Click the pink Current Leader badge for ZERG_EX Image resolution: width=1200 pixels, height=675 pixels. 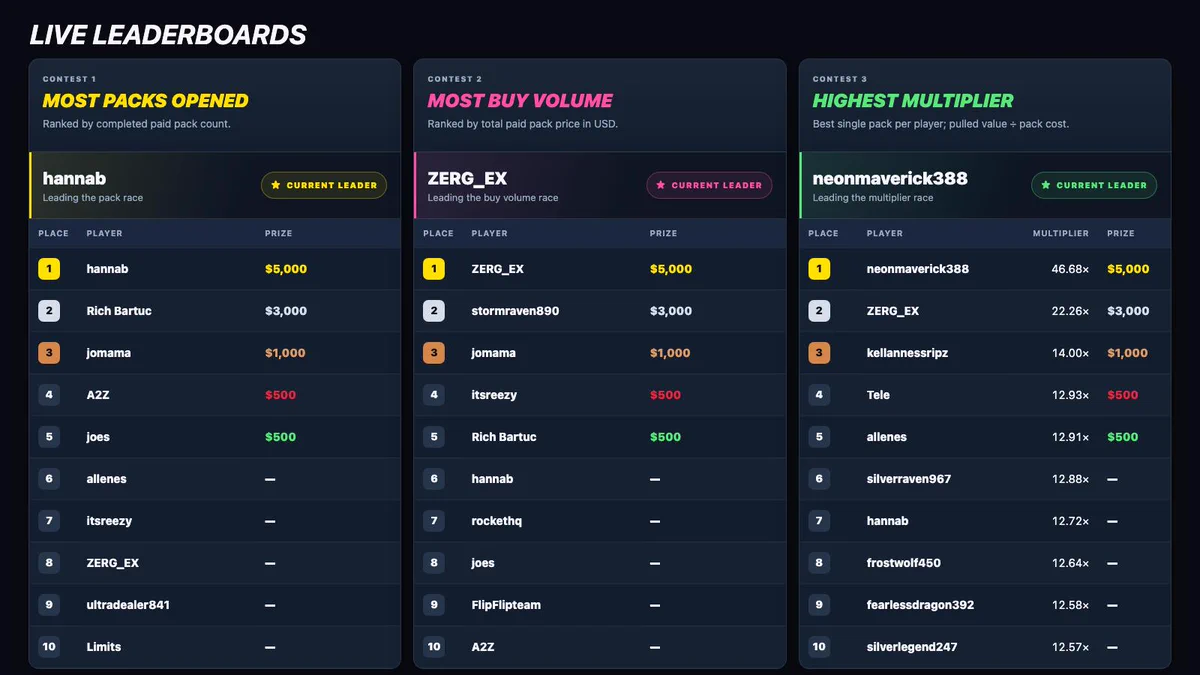tap(709, 185)
